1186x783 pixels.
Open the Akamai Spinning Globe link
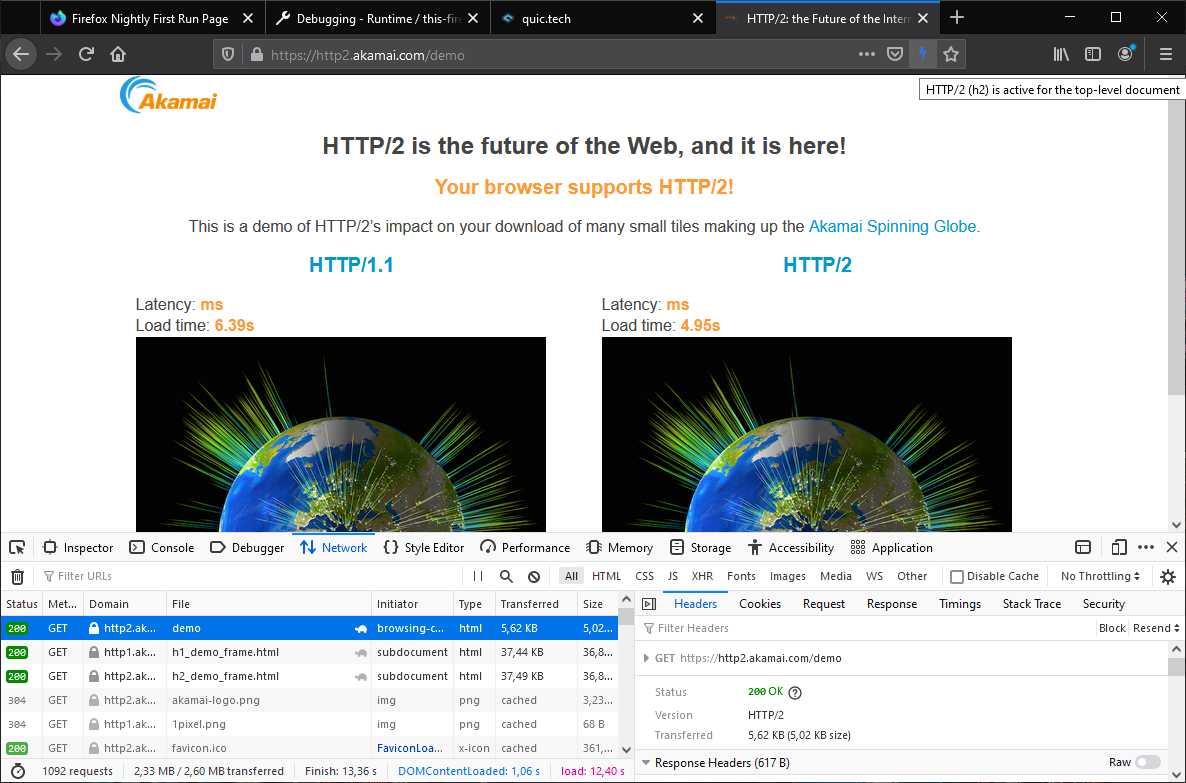(x=893, y=226)
